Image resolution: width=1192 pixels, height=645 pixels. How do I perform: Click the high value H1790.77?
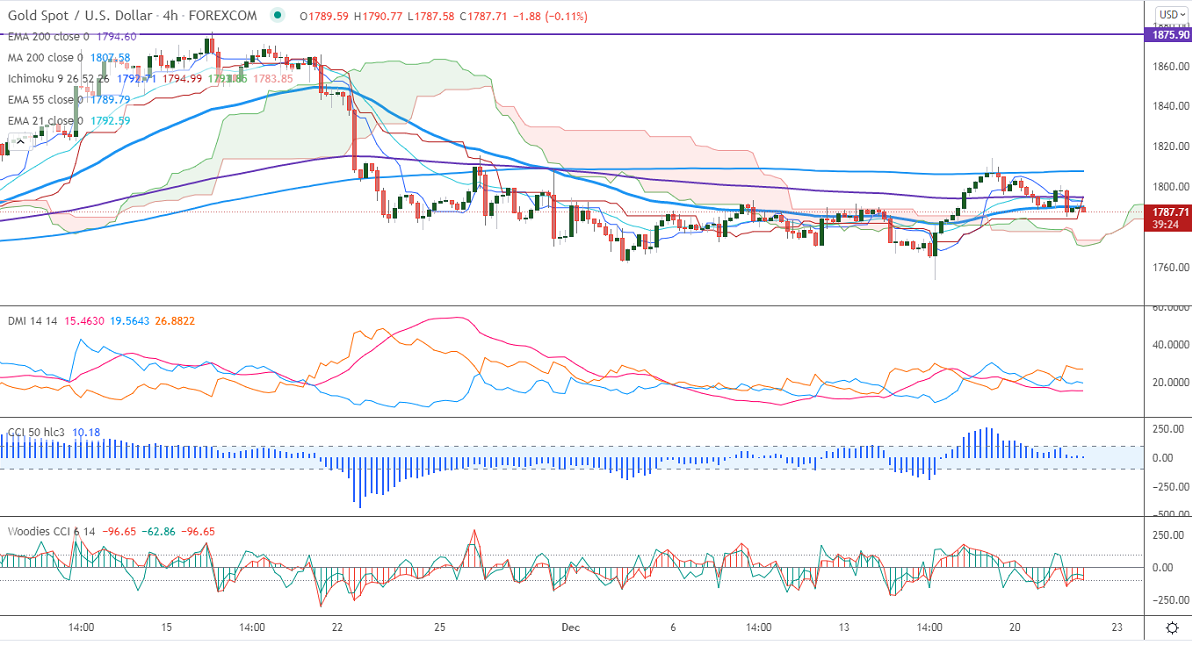coord(378,16)
